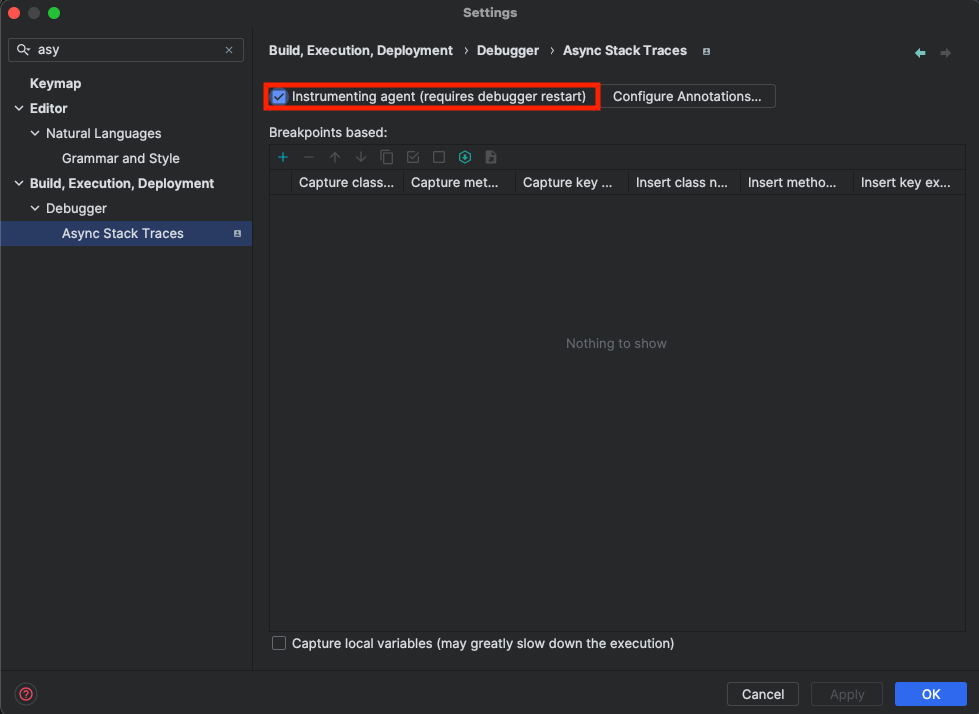Add a new capture point with plus icon
This screenshot has height=714, width=979.
click(x=283, y=157)
